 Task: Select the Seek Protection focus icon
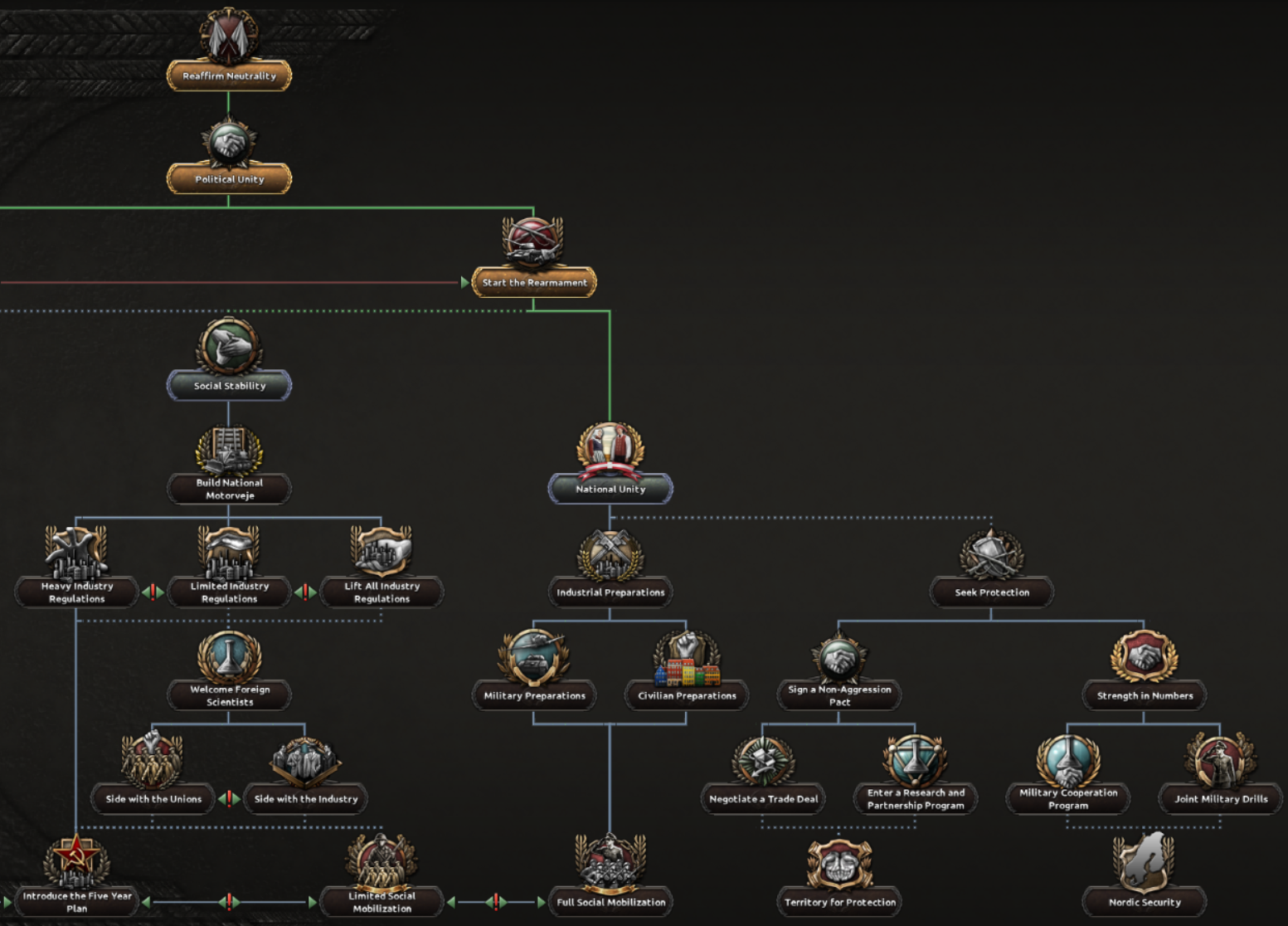(992, 554)
